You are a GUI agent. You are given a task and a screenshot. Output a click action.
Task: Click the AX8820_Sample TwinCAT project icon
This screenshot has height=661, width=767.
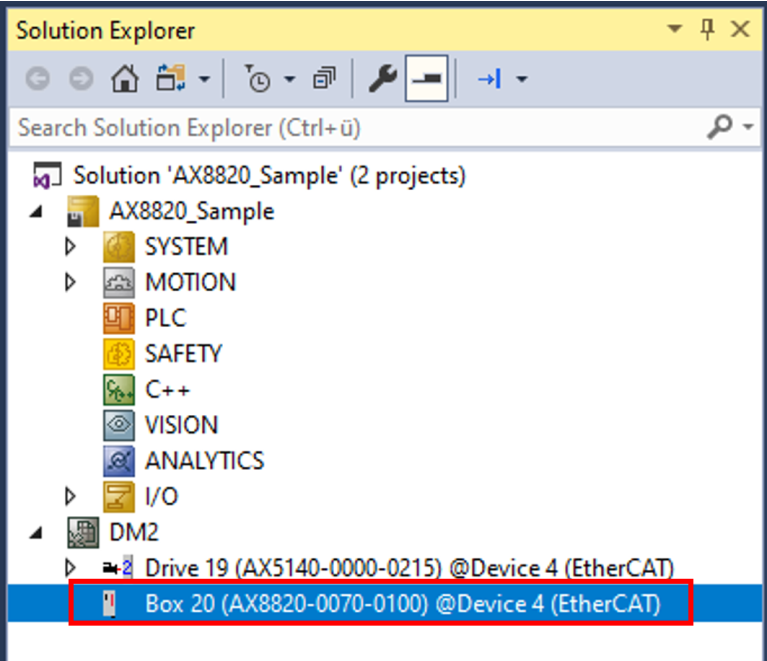click(x=83, y=211)
